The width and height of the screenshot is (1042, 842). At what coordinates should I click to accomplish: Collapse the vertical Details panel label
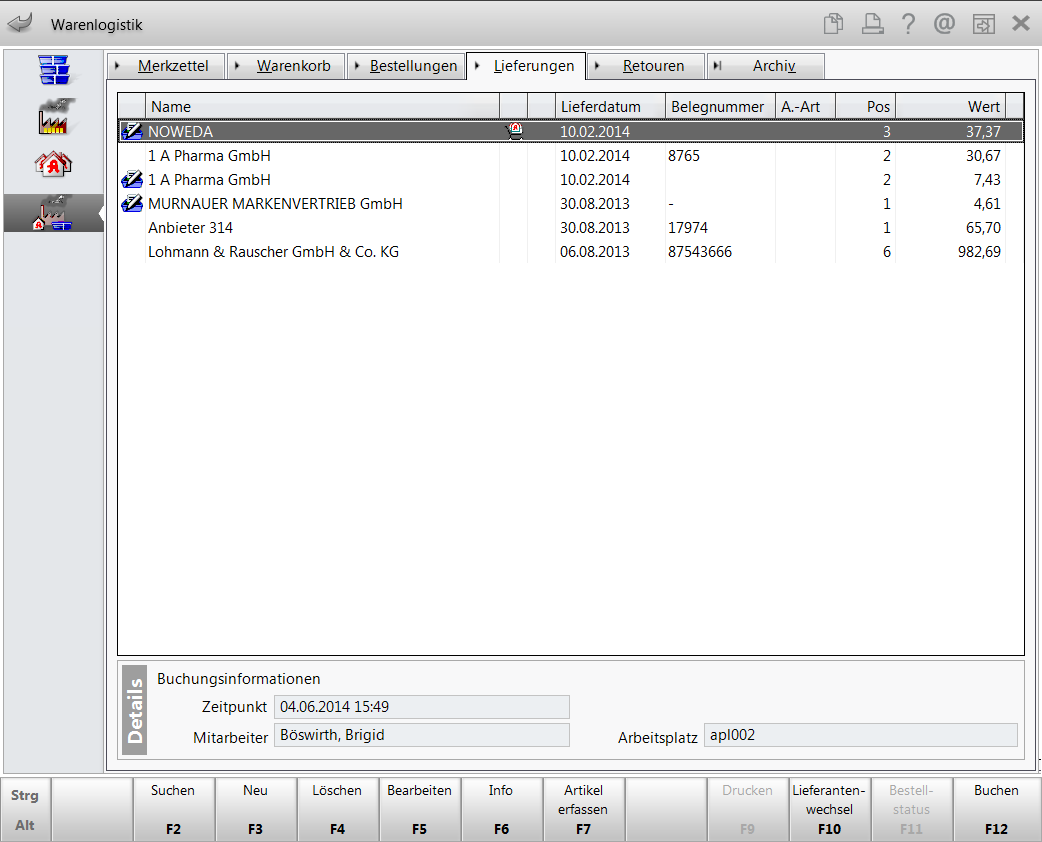click(x=134, y=710)
